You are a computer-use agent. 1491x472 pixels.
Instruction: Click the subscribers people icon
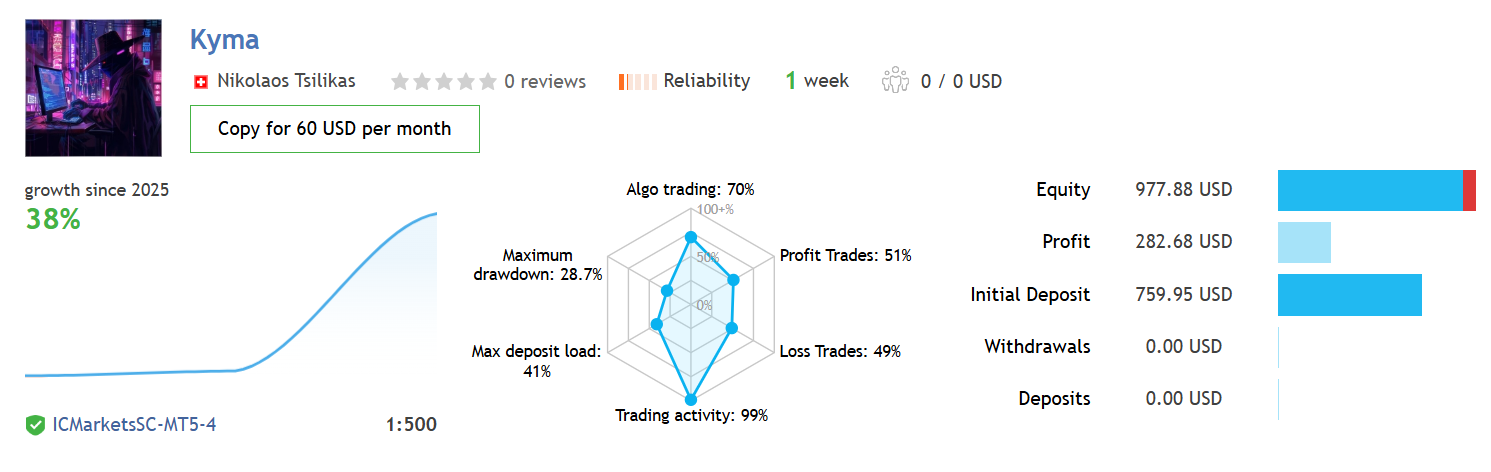(x=895, y=81)
